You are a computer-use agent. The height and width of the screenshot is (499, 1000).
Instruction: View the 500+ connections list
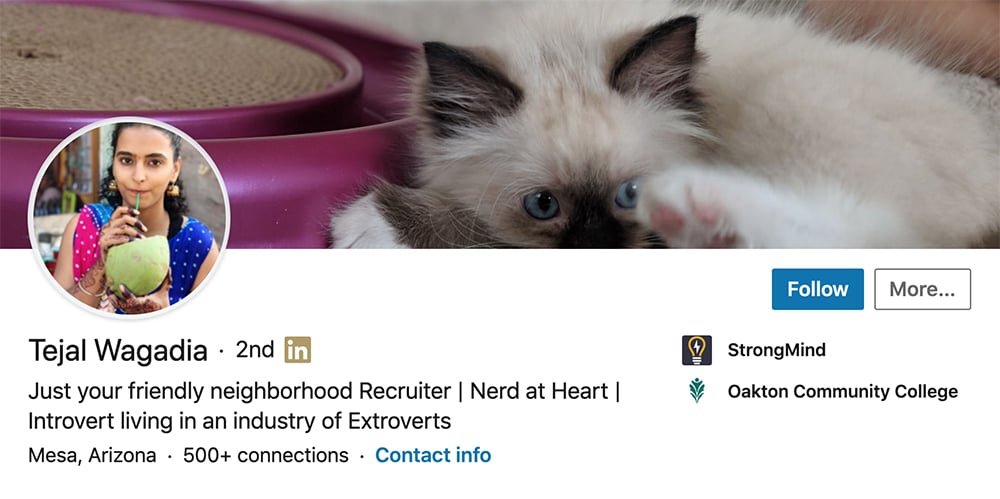(x=266, y=455)
